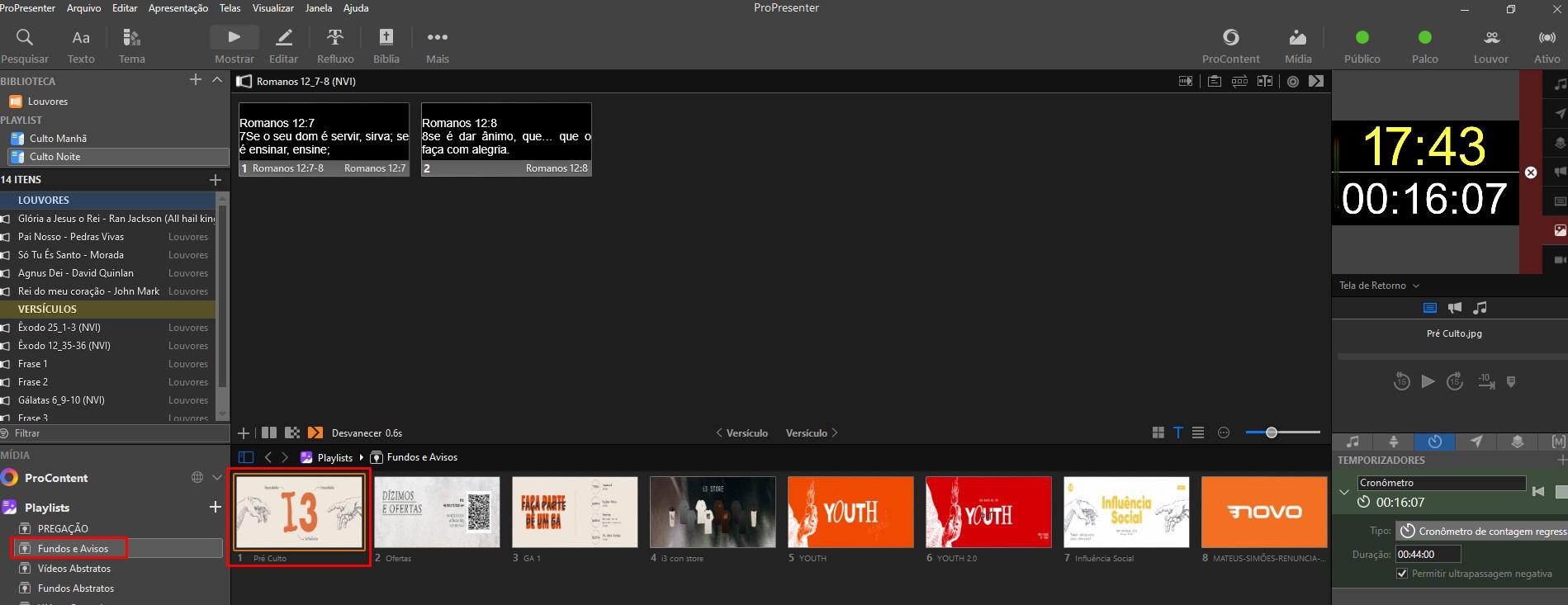The width and height of the screenshot is (1568, 605).
Task: Add a new slide with plus icon
Action: point(244,432)
